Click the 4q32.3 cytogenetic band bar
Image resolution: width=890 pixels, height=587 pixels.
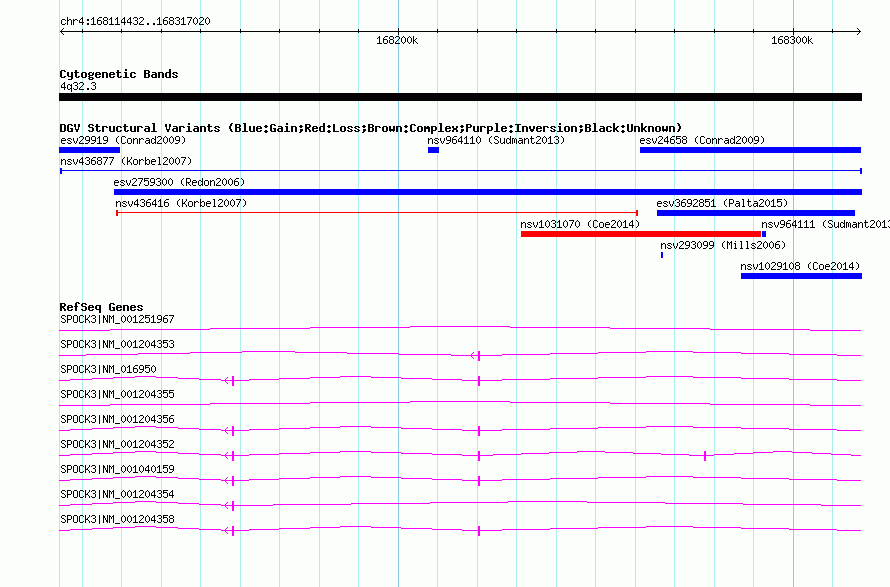[x=460, y=97]
